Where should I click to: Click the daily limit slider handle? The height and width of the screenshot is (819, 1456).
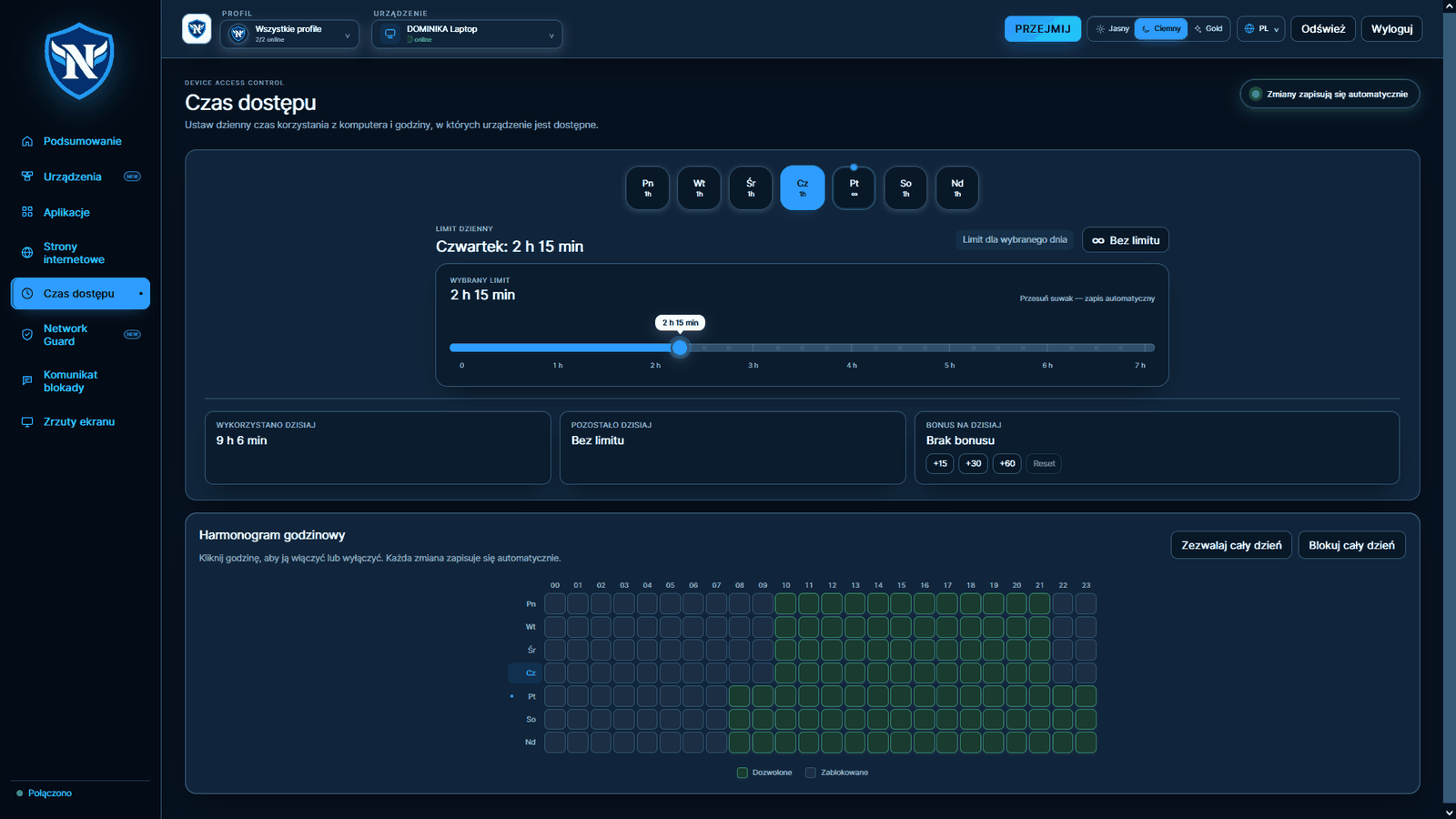point(680,348)
